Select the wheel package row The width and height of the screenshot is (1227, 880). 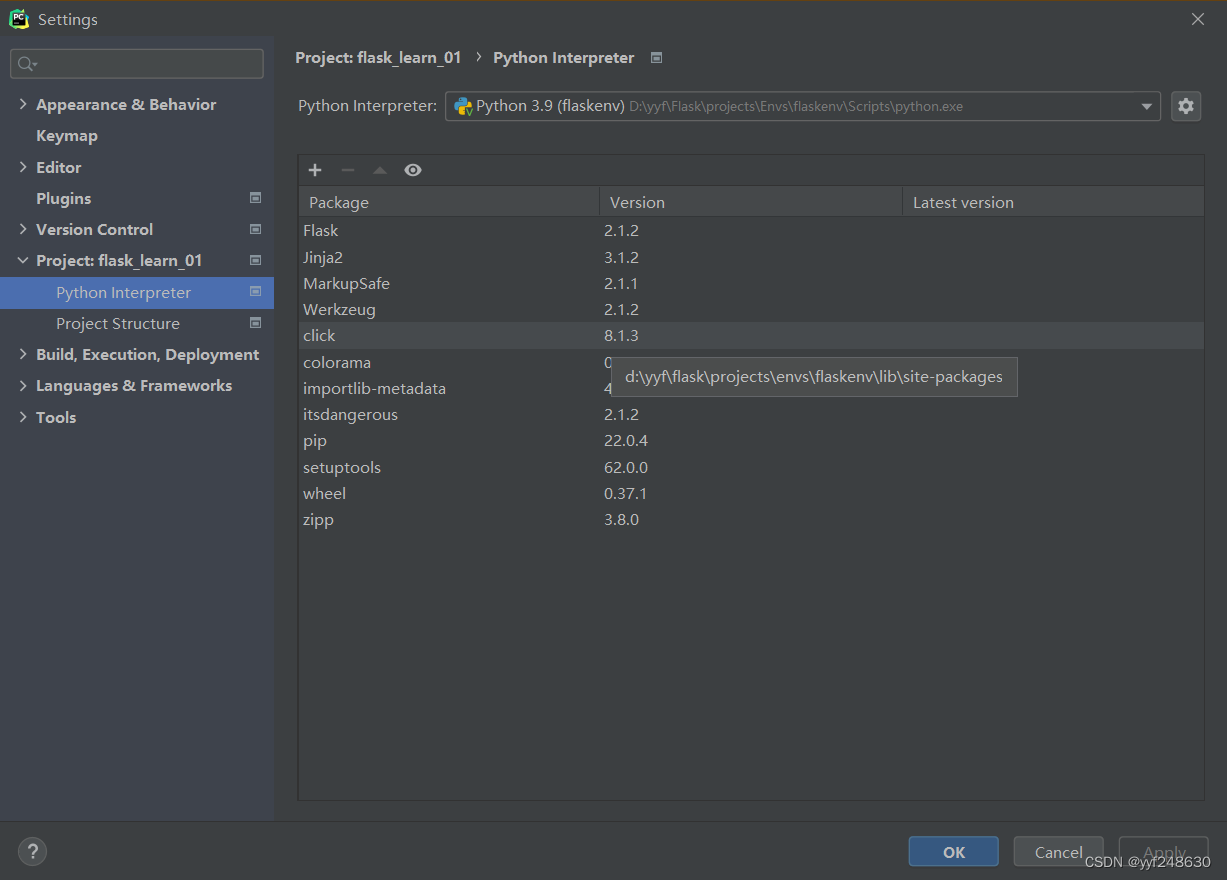pyautogui.click(x=751, y=493)
